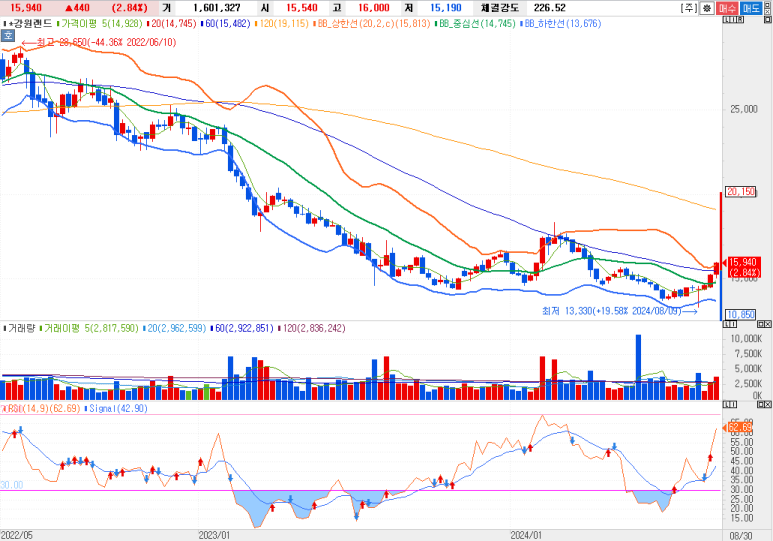Click the 62.69 RSI value axis tag
Image resolution: width=773 pixels, height=541 pixels.
click(740, 427)
